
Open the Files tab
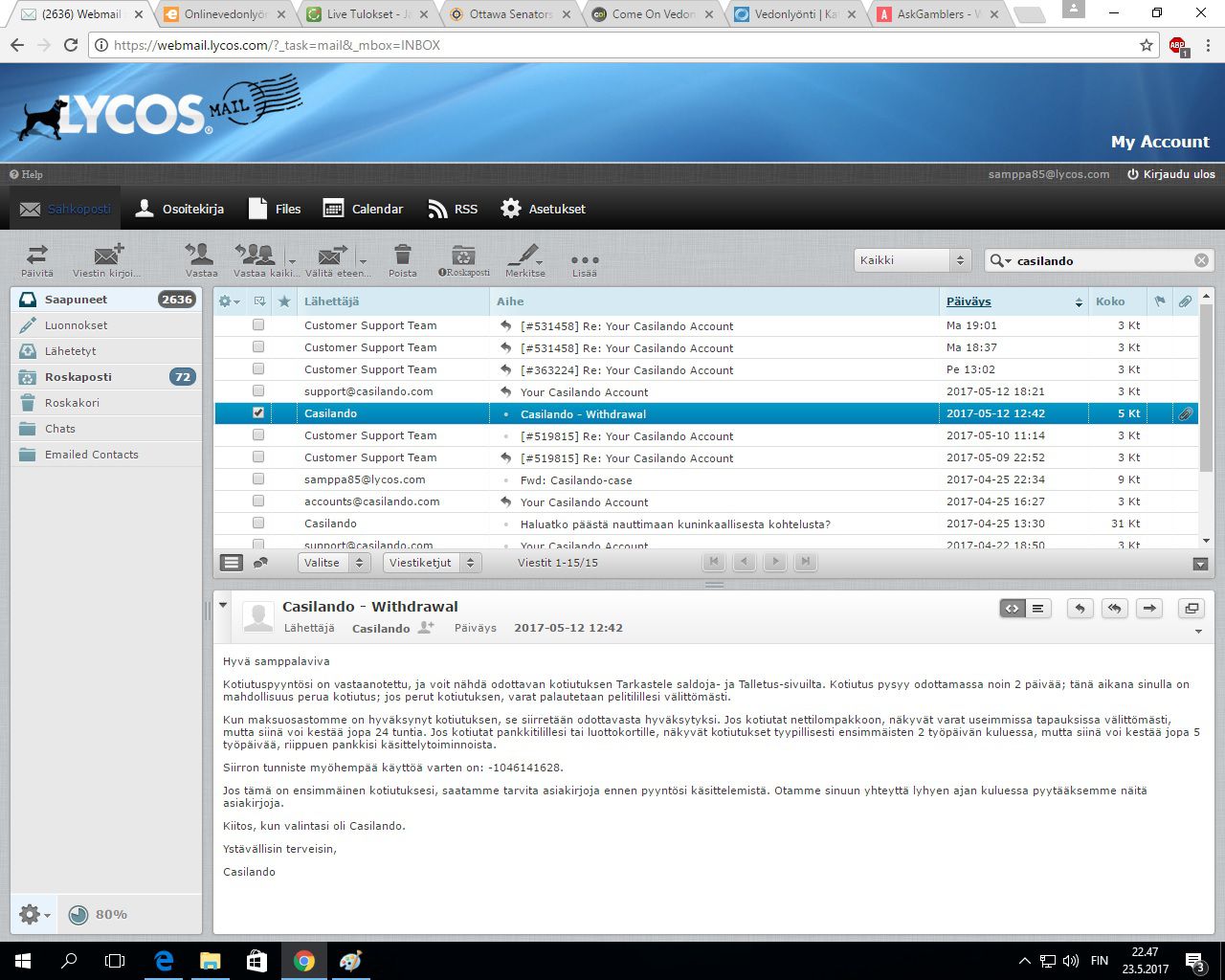point(274,209)
